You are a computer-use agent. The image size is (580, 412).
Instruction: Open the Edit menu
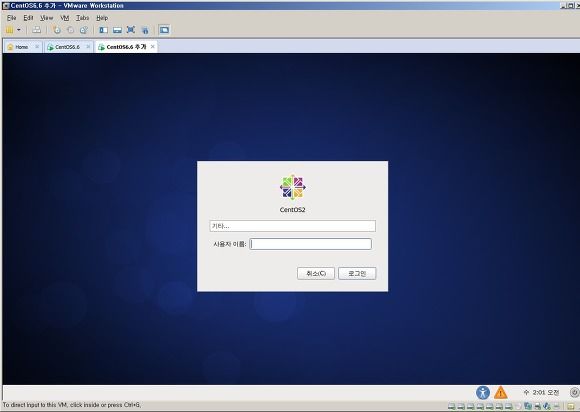[28, 18]
